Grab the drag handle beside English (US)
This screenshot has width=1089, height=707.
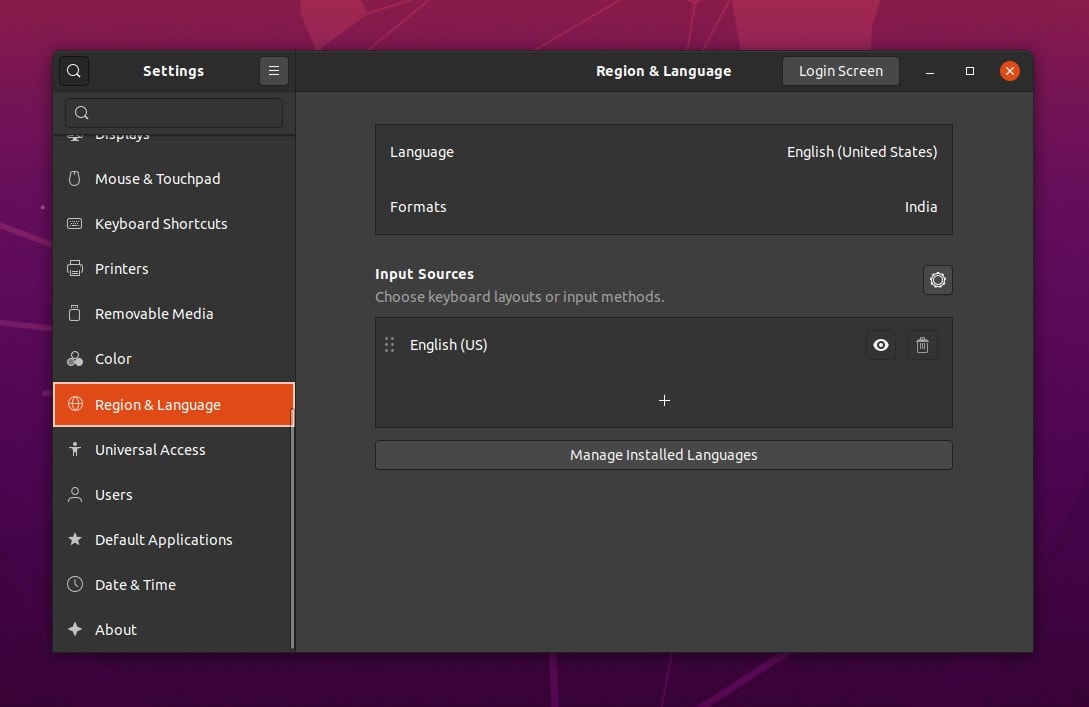click(390, 345)
